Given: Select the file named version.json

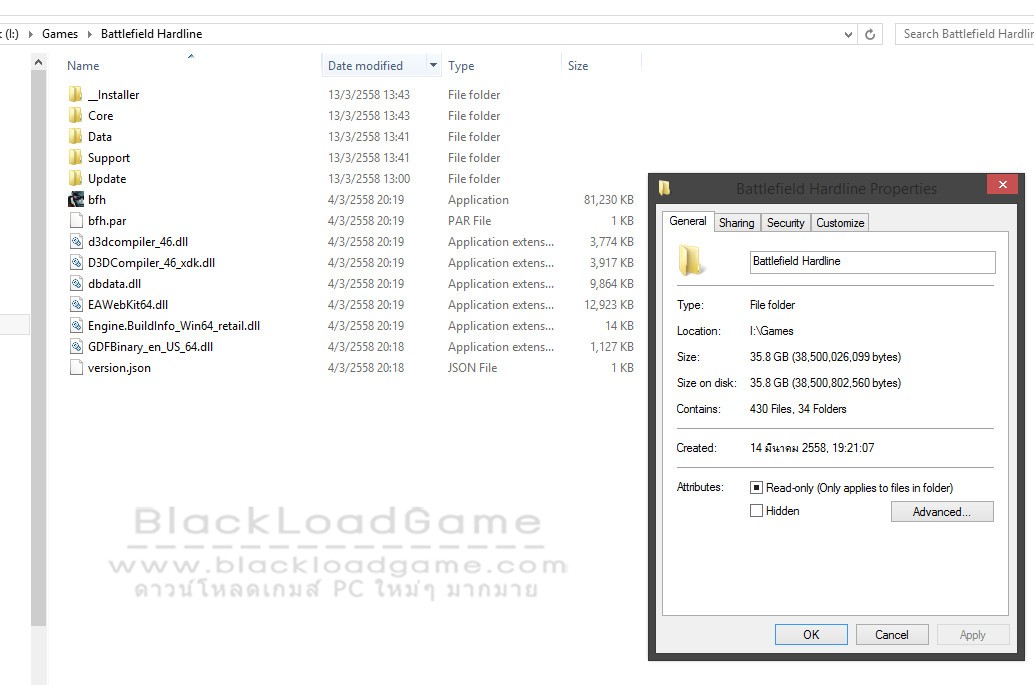Looking at the screenshot, I should (119, 368).
